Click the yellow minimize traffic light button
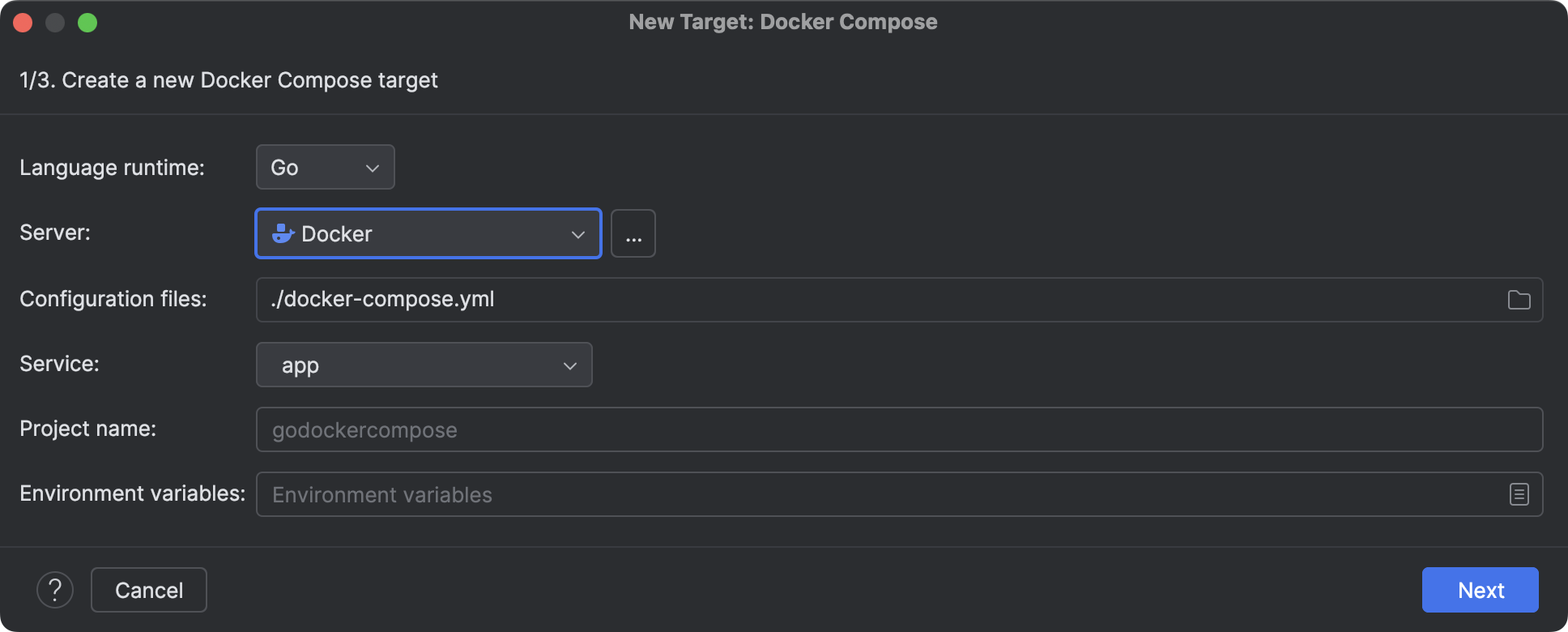 pos(55,22)
